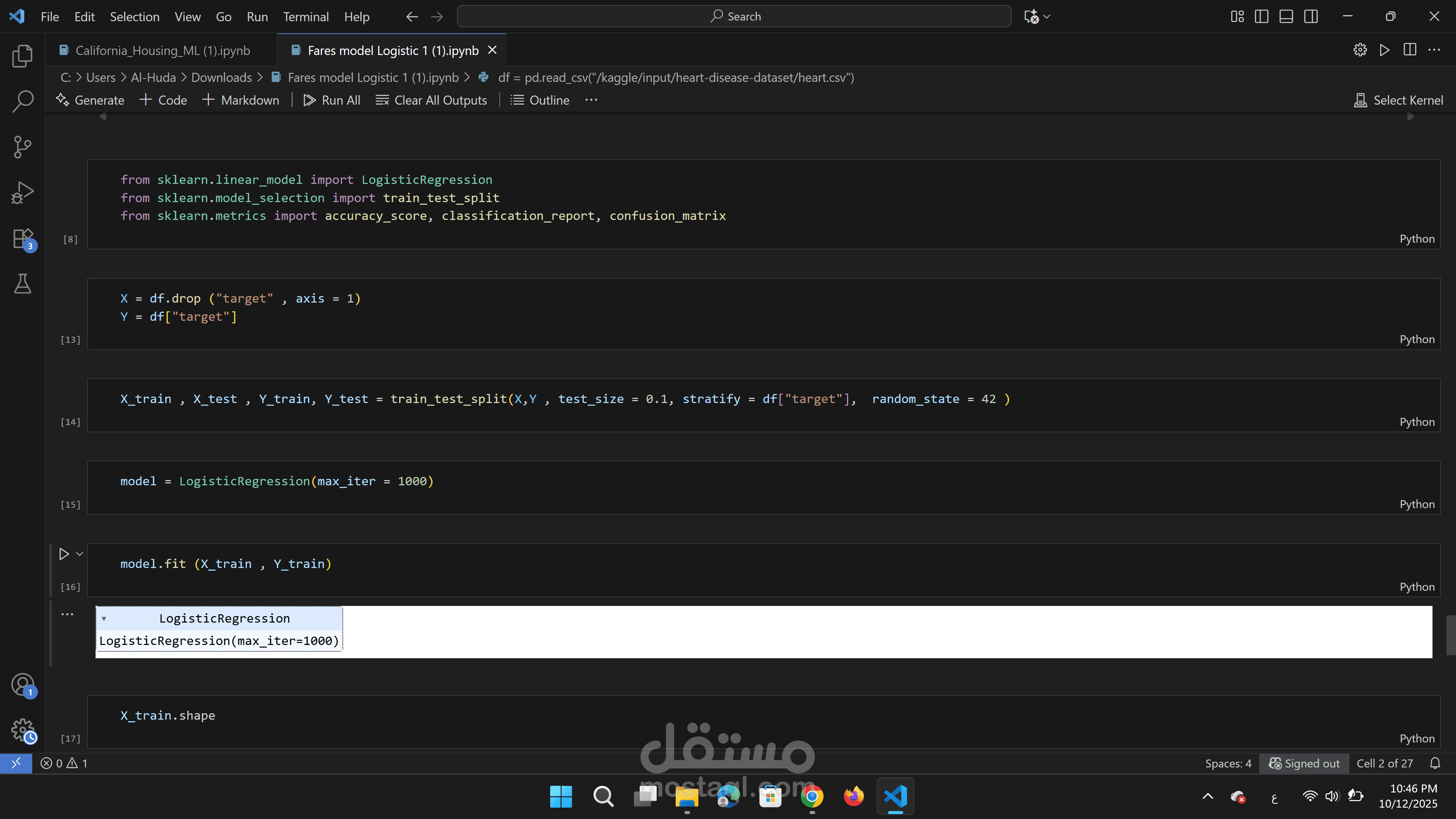The width and height of the screenshot is (1456, 819).
Task: Click Generate in the notebook toolbar
Action: pos(91,100)
